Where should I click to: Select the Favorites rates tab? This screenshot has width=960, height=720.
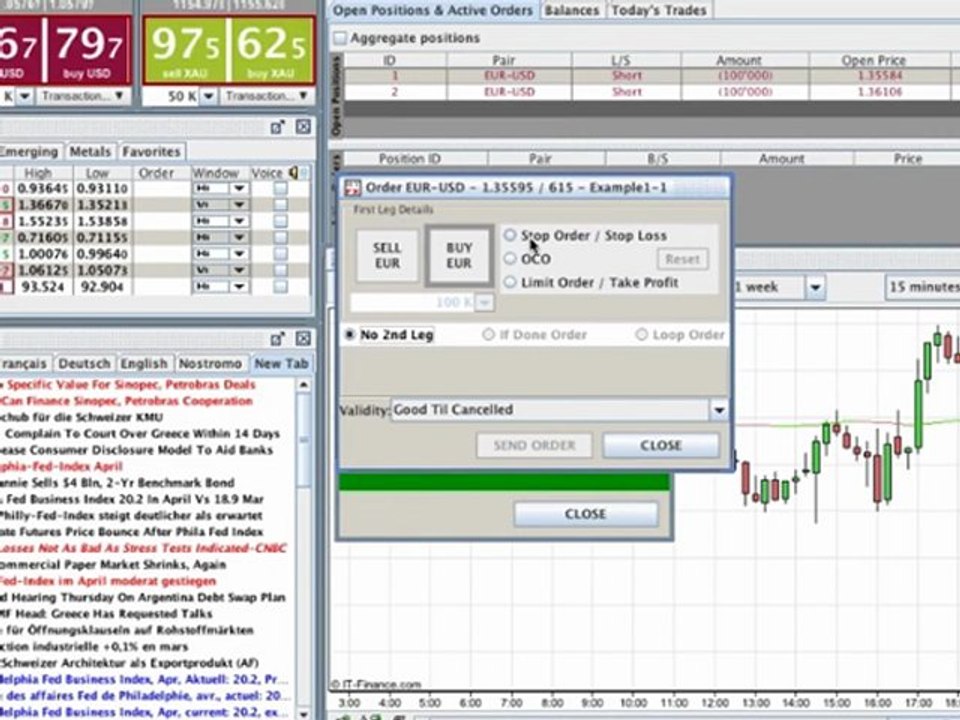point(151,151)
